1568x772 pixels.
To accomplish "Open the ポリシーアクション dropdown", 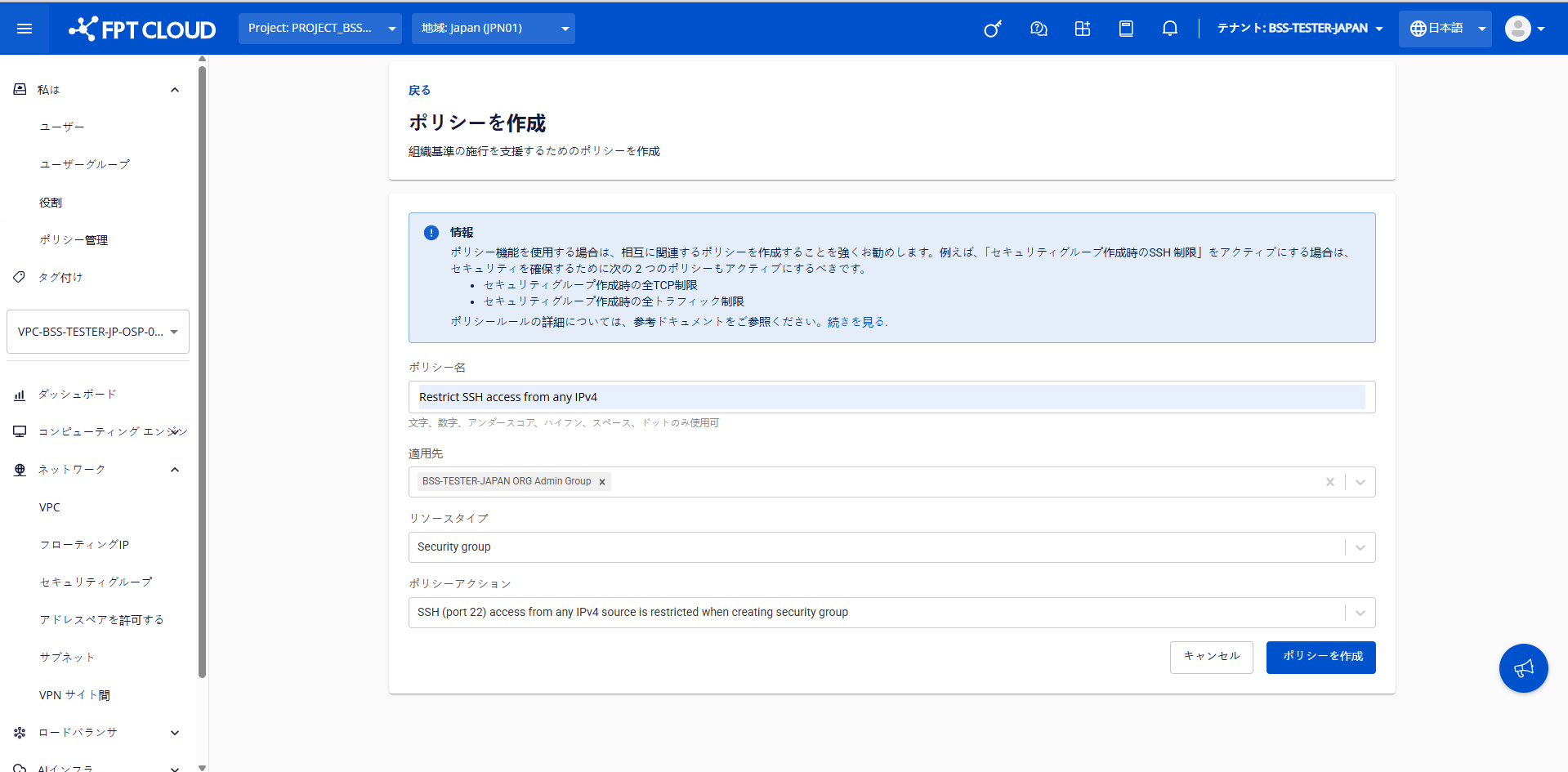I will coord(892,613).
